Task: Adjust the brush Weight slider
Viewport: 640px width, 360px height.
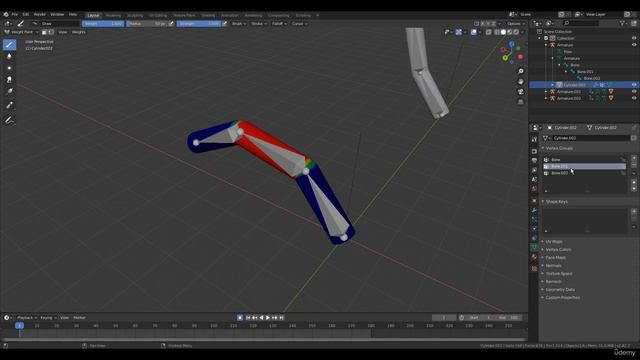Action: [x=103, y=24]
